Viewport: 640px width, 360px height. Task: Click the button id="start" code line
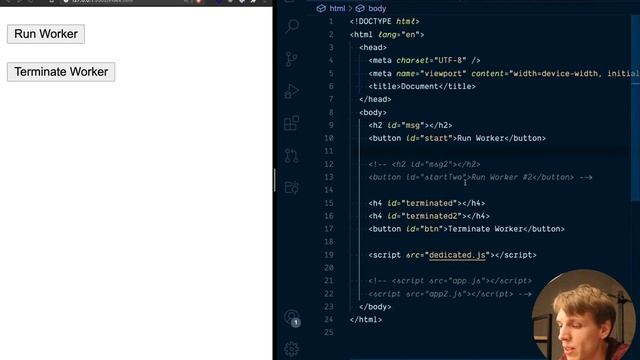pyautogui.click(x=457, y=138)
